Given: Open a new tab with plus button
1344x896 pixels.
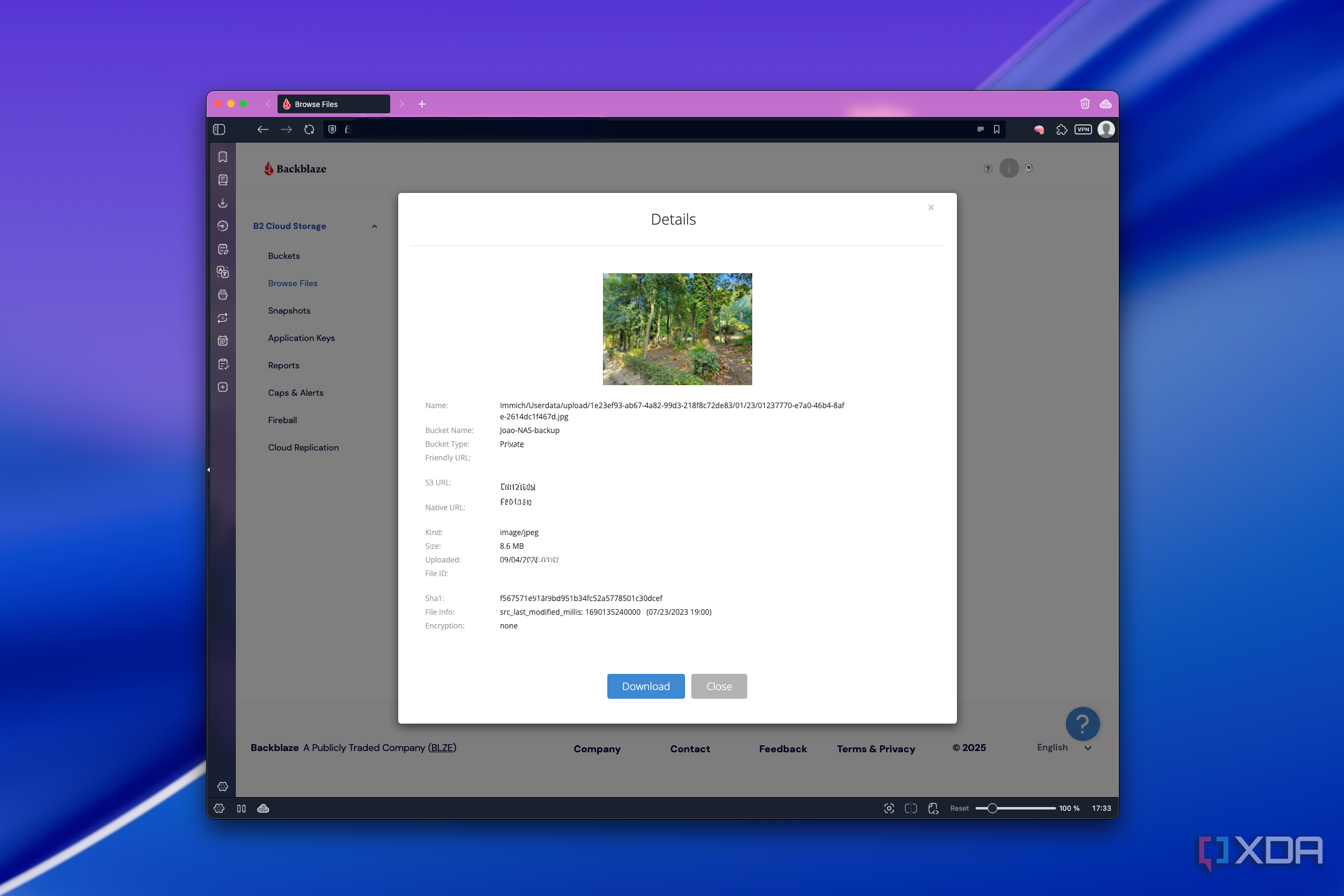Looking at the screenshot, I should pos(422,104).
